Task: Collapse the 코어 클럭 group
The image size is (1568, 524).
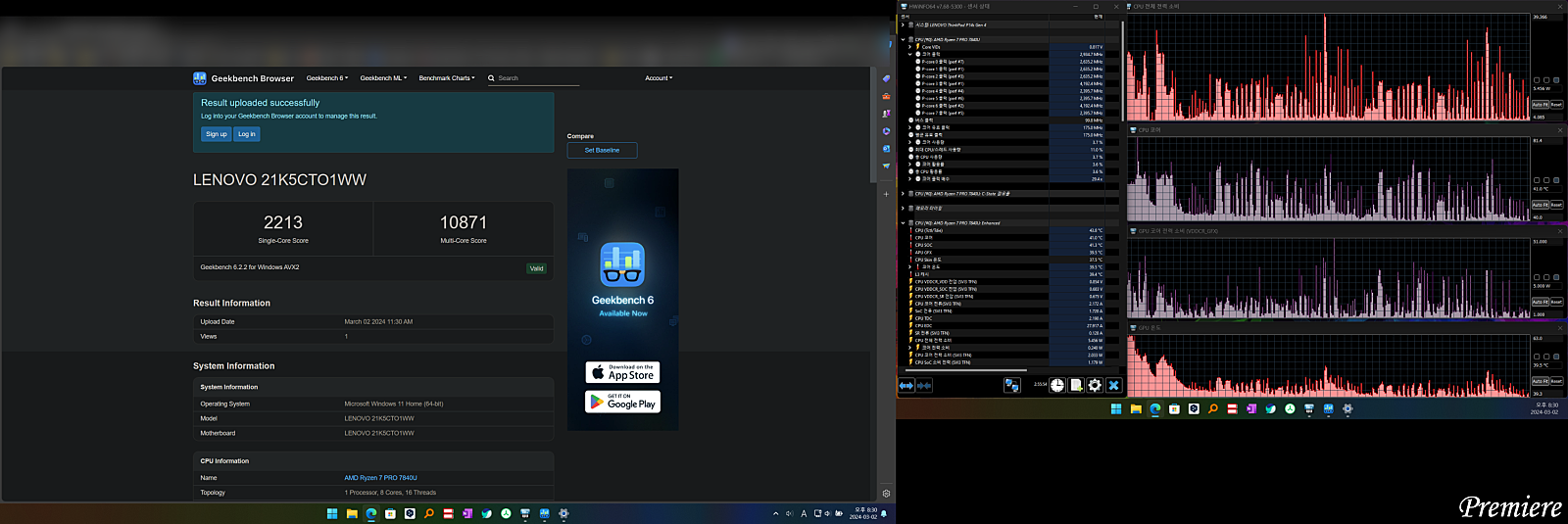Action: (910, 54)
